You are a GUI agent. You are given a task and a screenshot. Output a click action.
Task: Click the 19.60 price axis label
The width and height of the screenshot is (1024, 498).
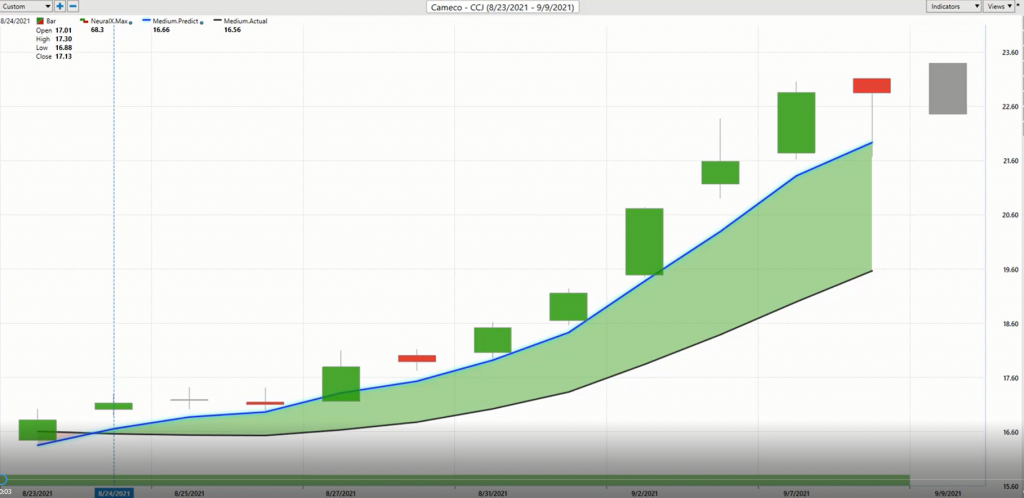pyautogui.click(x=1008, y=270)
